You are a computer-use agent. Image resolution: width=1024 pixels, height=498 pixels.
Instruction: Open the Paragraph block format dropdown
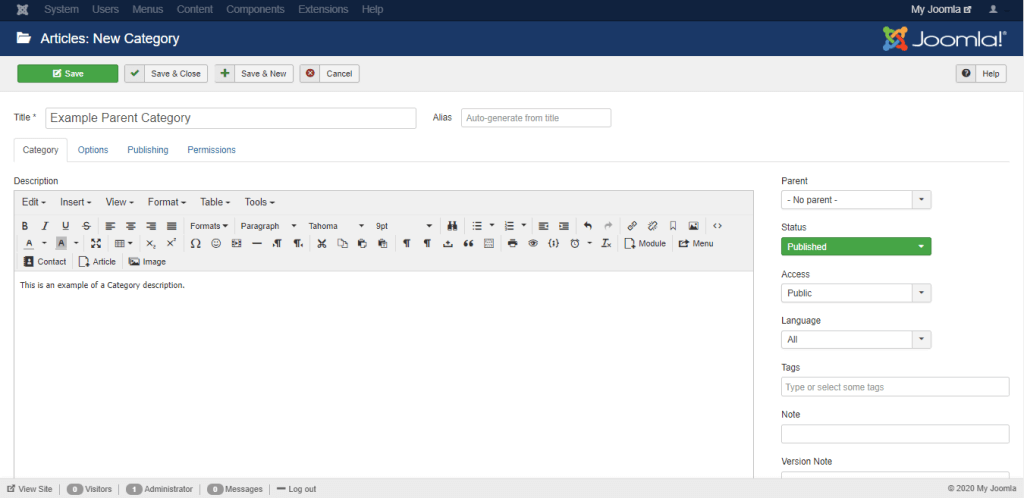[268, 226]
